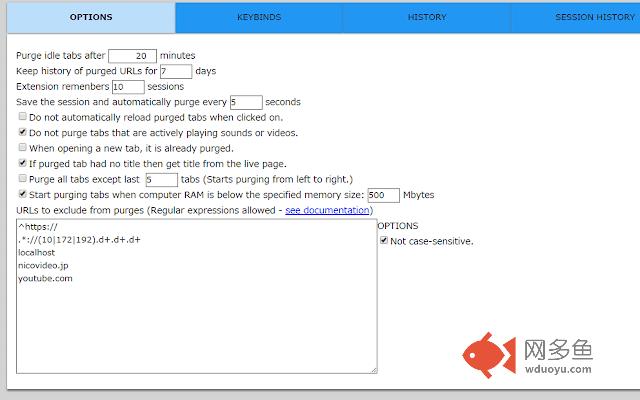Click the remembered sessions count field

(128, 87)
